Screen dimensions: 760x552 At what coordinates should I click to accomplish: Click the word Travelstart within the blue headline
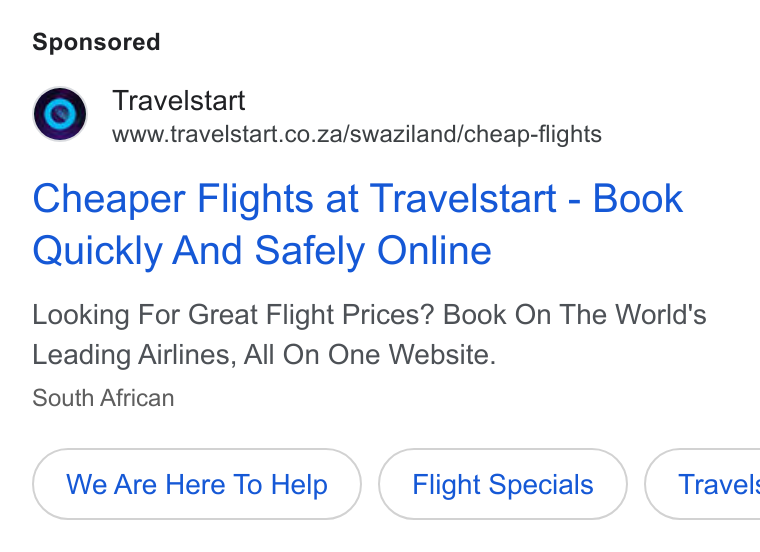[x=463, y=198]
